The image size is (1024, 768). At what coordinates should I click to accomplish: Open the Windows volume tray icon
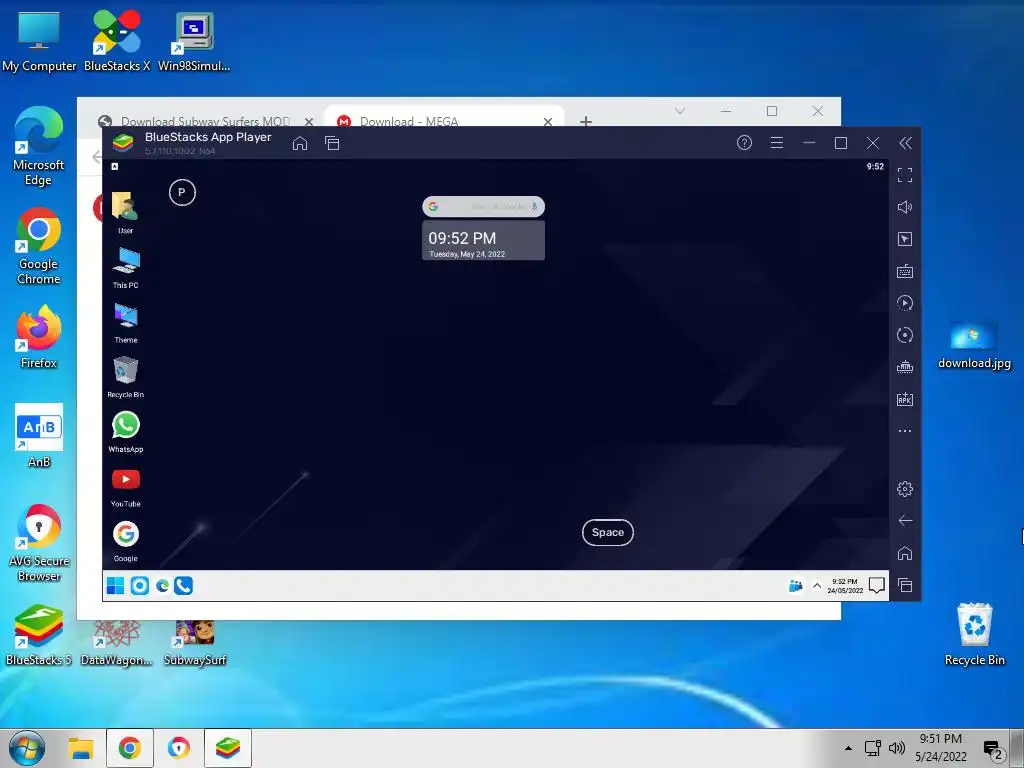click(x=897, y=748)
